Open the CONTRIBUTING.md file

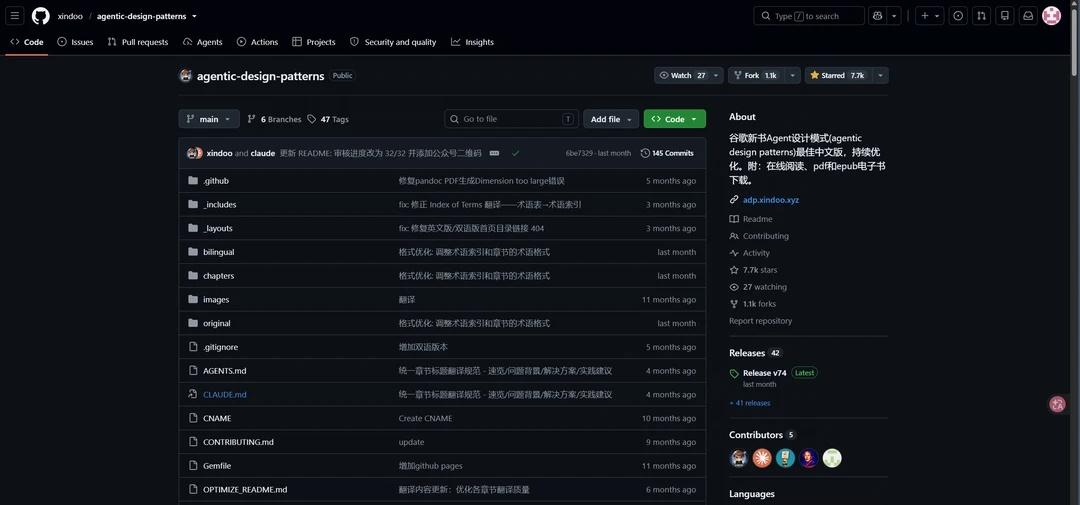(238, 442)
